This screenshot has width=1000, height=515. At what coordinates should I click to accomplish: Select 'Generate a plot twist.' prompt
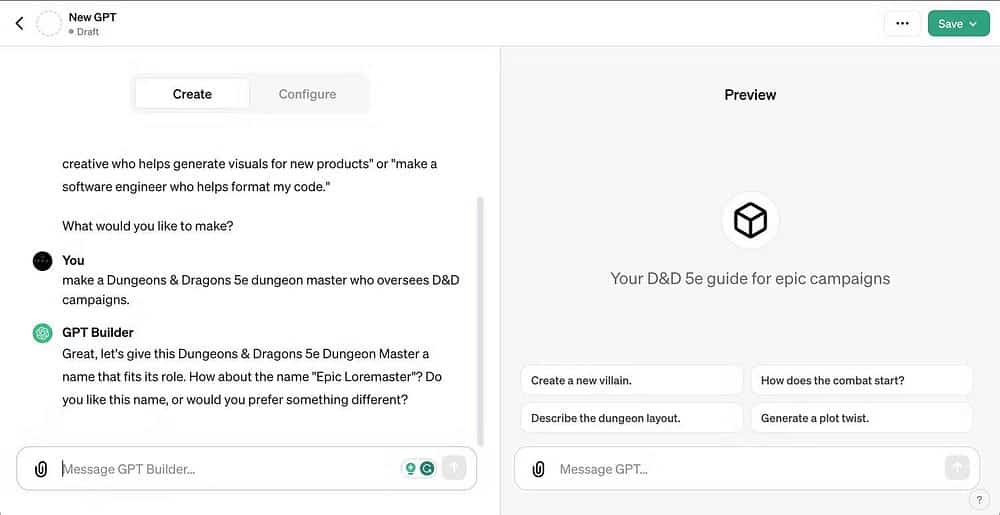click(862, 418)
